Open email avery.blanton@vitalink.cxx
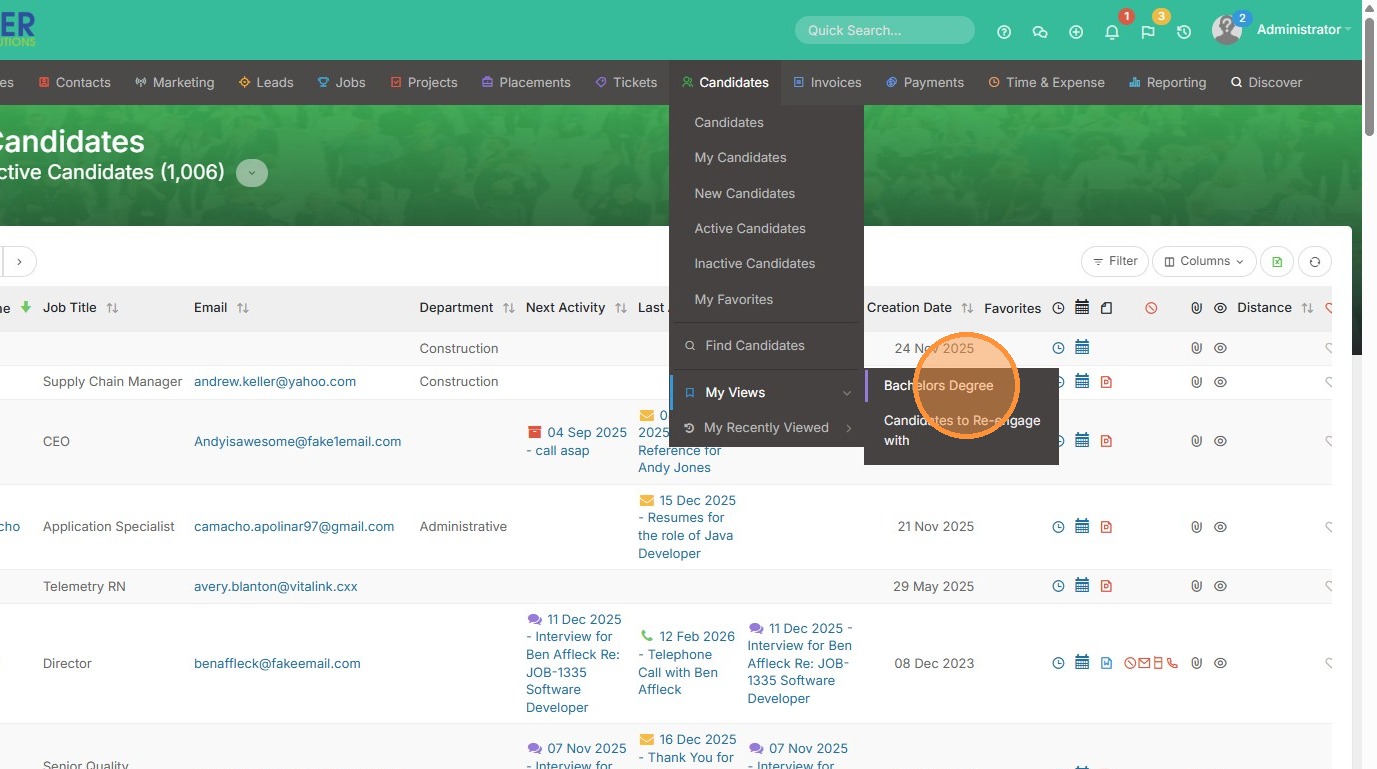The width and height of the screenshot is (1377, 769). 276,587
